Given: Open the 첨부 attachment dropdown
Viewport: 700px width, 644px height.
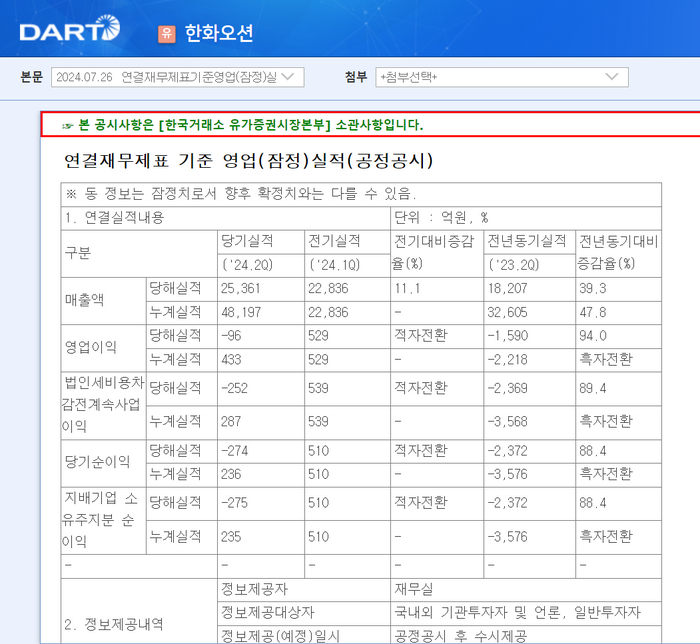Looking at the screenshot, I should (x=502, y=77).
